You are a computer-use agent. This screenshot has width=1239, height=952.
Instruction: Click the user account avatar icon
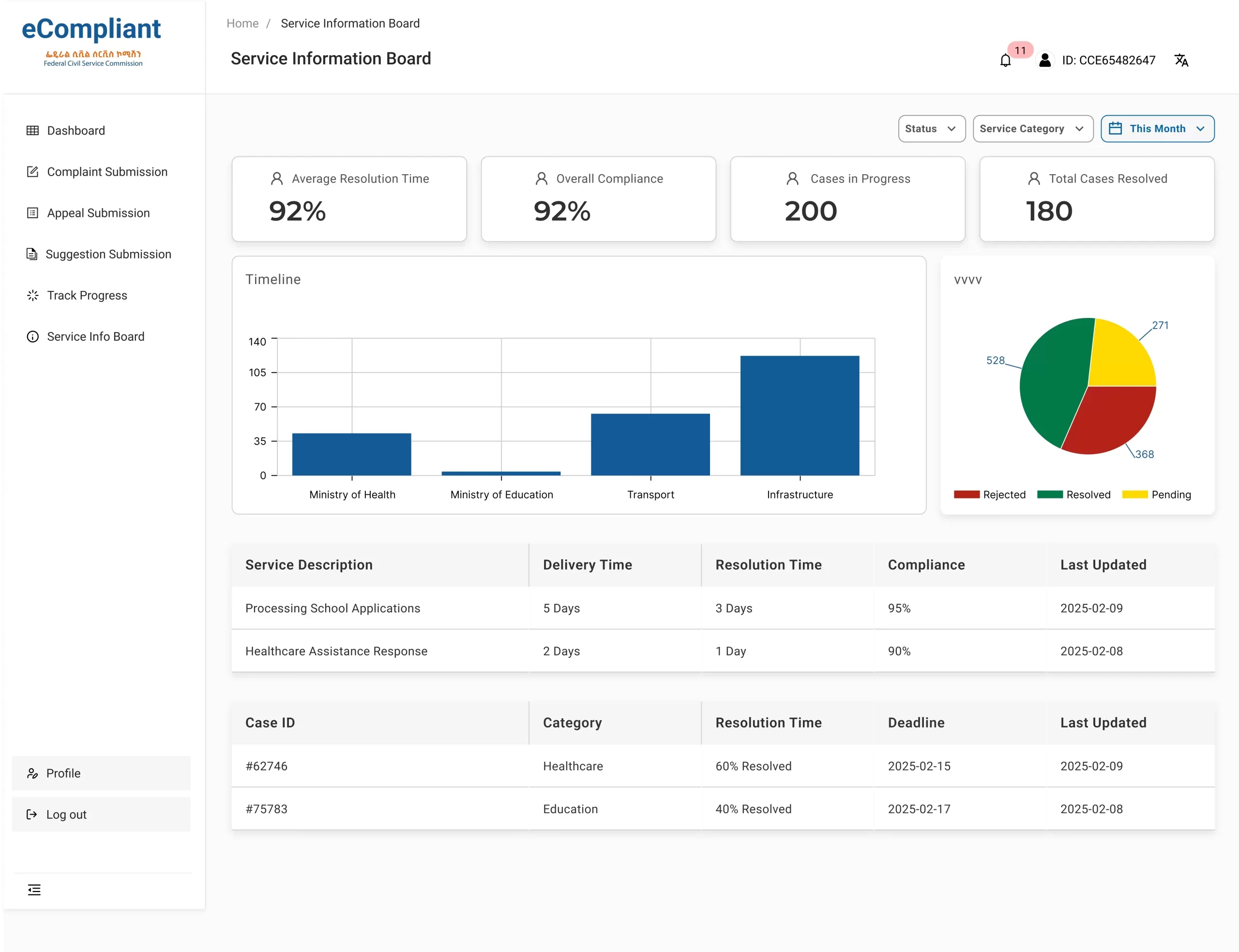coord(1045,60)
